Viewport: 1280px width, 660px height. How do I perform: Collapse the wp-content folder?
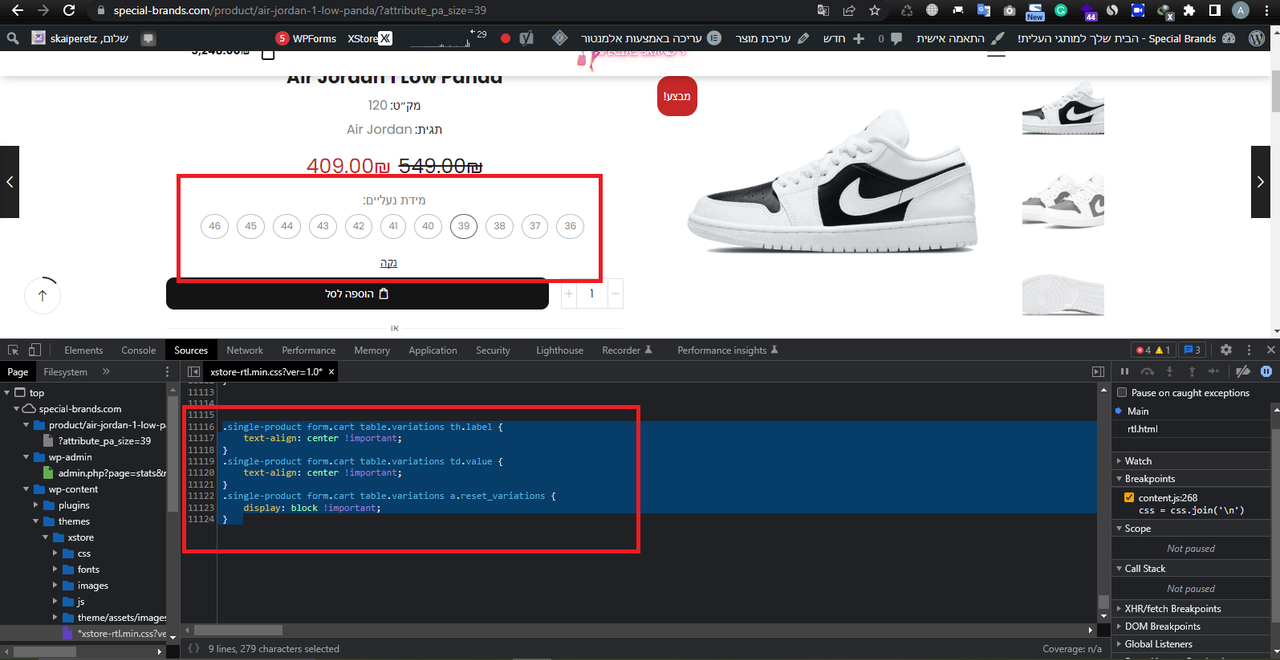(x=24, y=489)
